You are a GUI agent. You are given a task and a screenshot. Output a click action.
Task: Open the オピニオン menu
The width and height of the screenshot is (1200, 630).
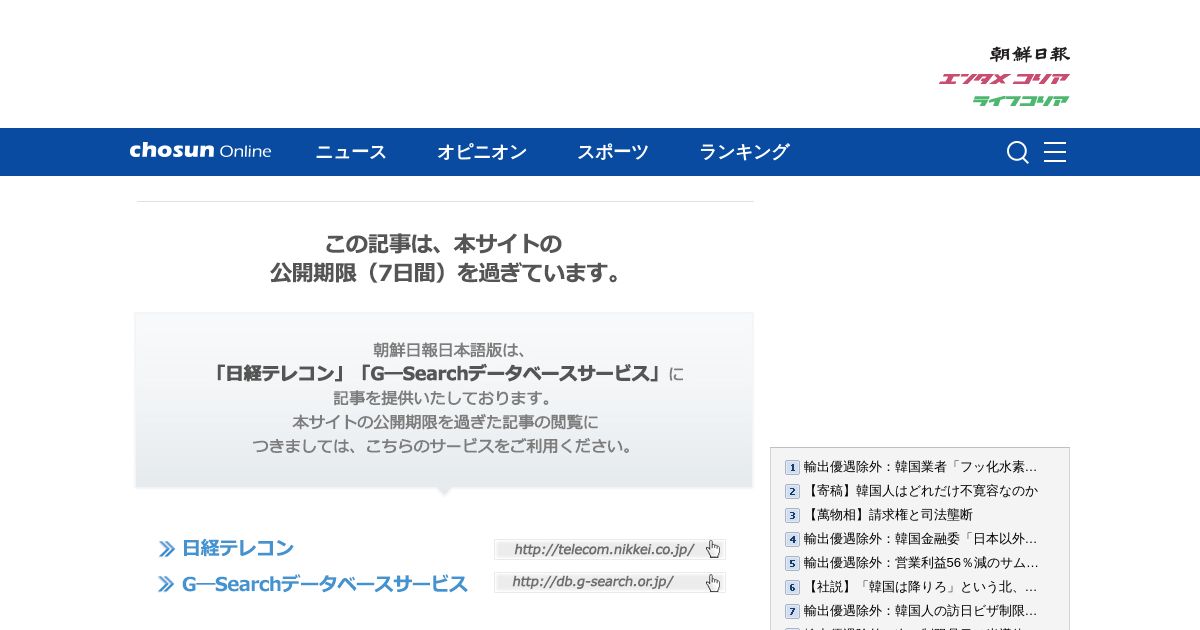(x=482, y=152)
